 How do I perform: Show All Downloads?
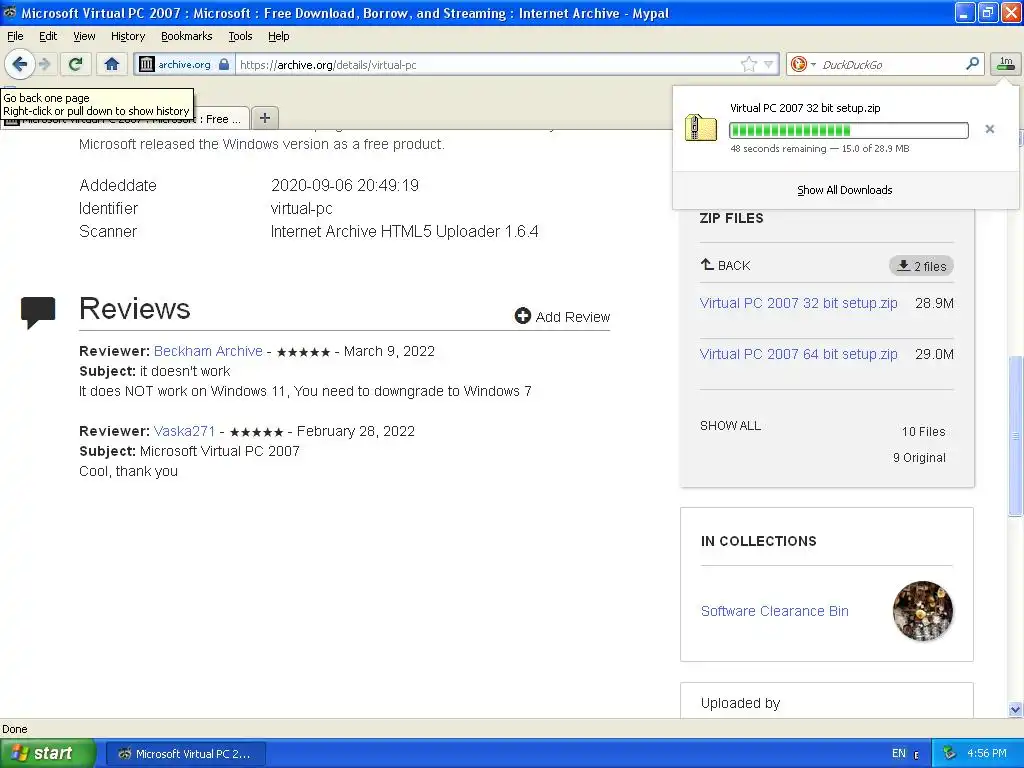click(844, 190)
